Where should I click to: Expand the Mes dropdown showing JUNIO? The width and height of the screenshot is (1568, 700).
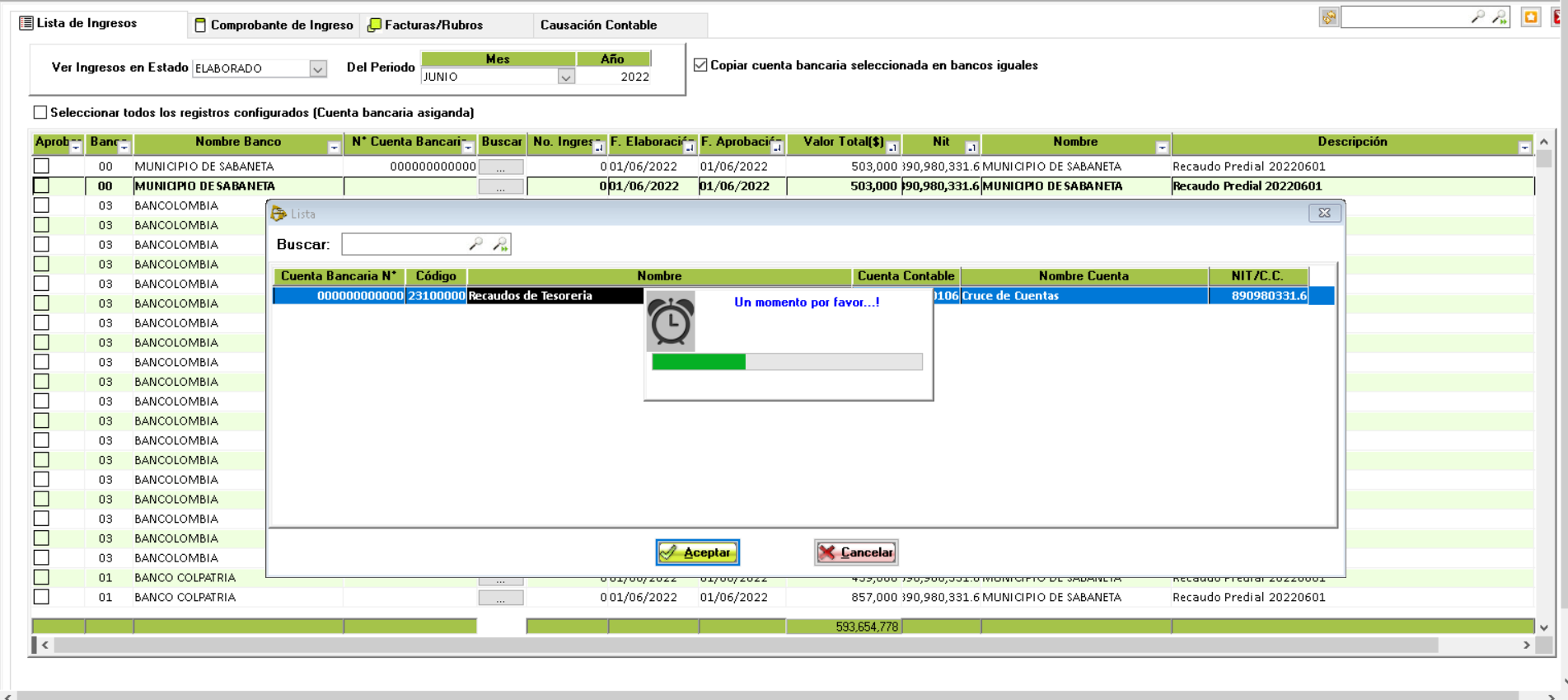(565, 77)
